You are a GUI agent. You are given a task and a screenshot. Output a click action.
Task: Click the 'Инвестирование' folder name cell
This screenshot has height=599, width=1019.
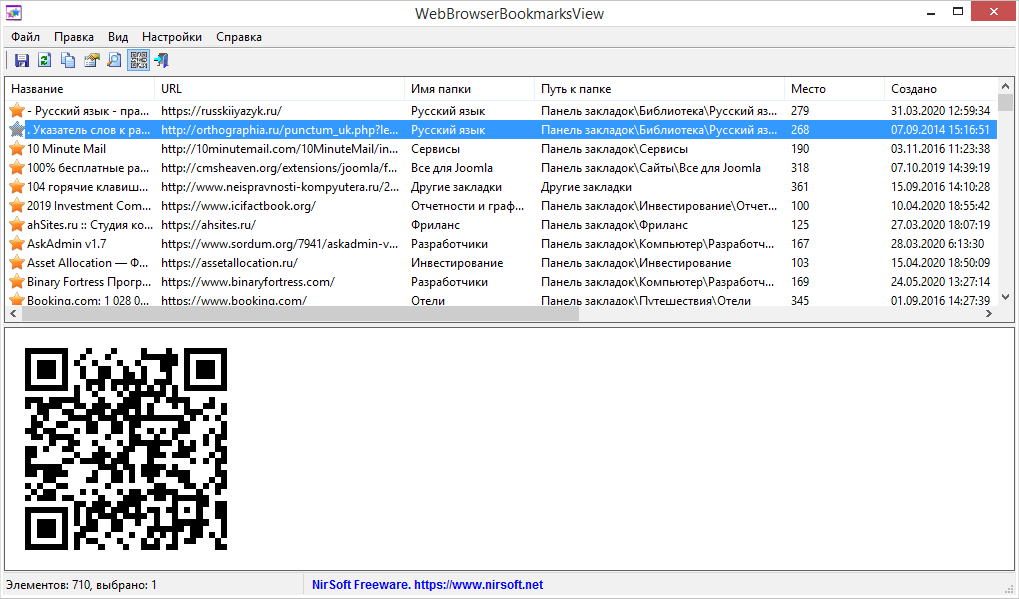pos(457,263)
